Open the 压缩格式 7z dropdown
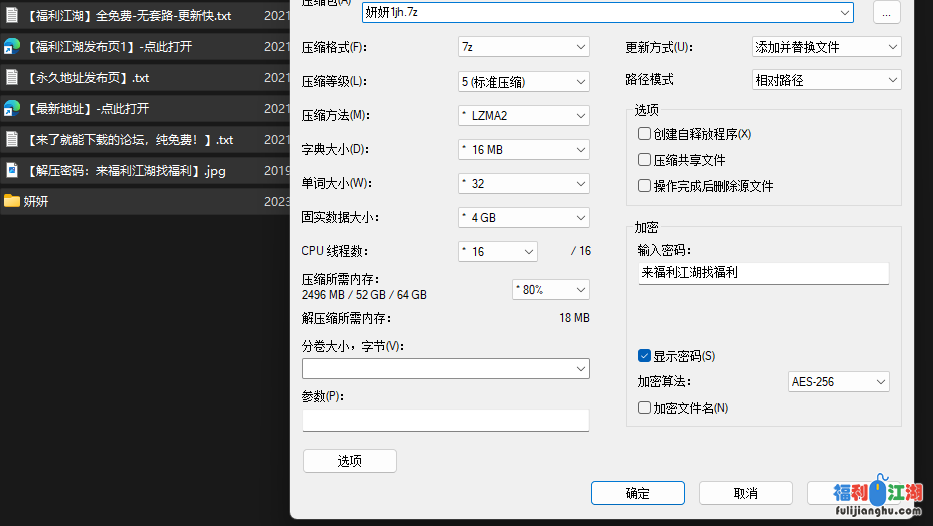Viewport: 933px width, 526px height. [523, 47]
